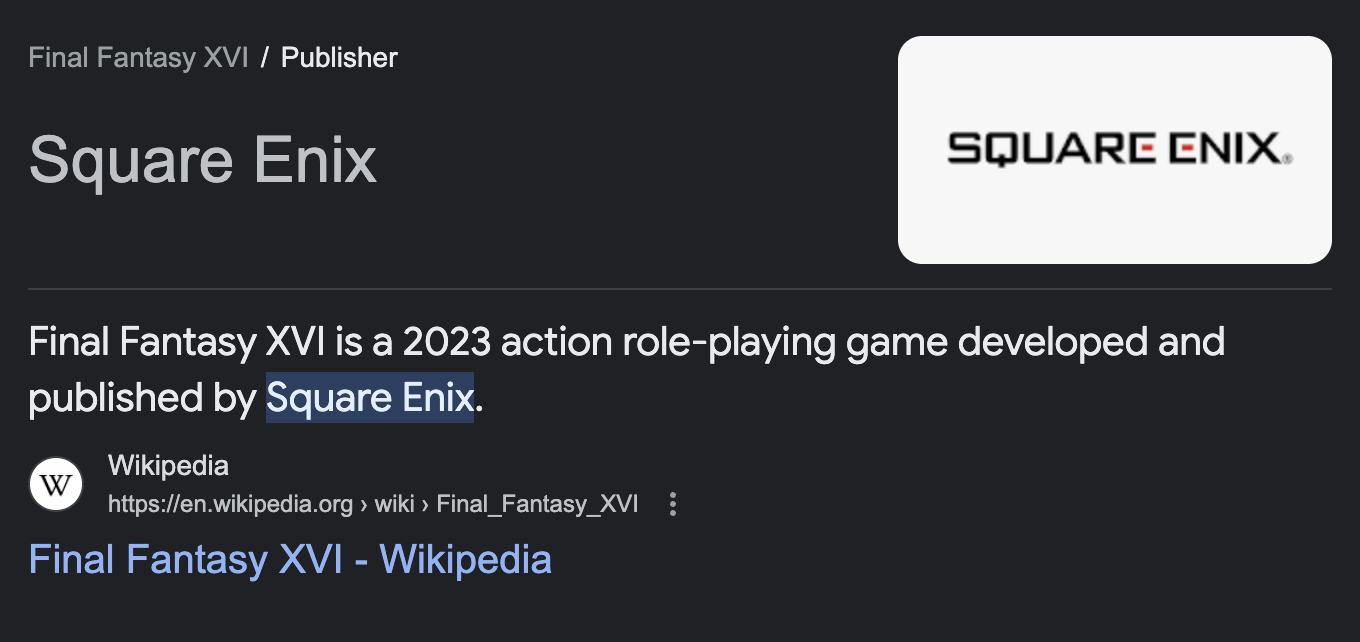Click "published by" in the snippet text
This screenshot has height=642, width=1360.
point(142,399)
